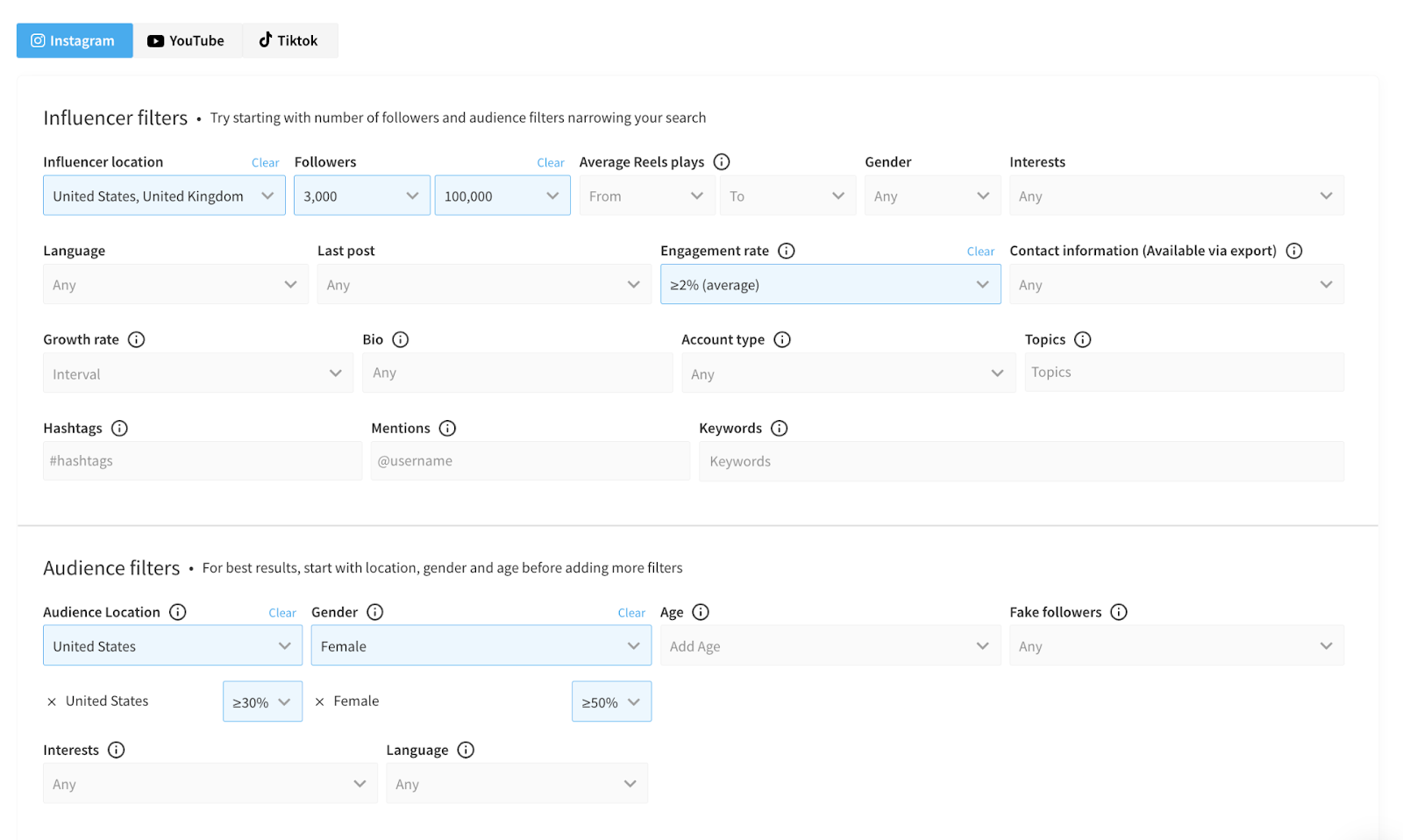Remove the United States audience location tag
The height and width of the screenshot is (840, 1403).
click(x=52, y=701)
